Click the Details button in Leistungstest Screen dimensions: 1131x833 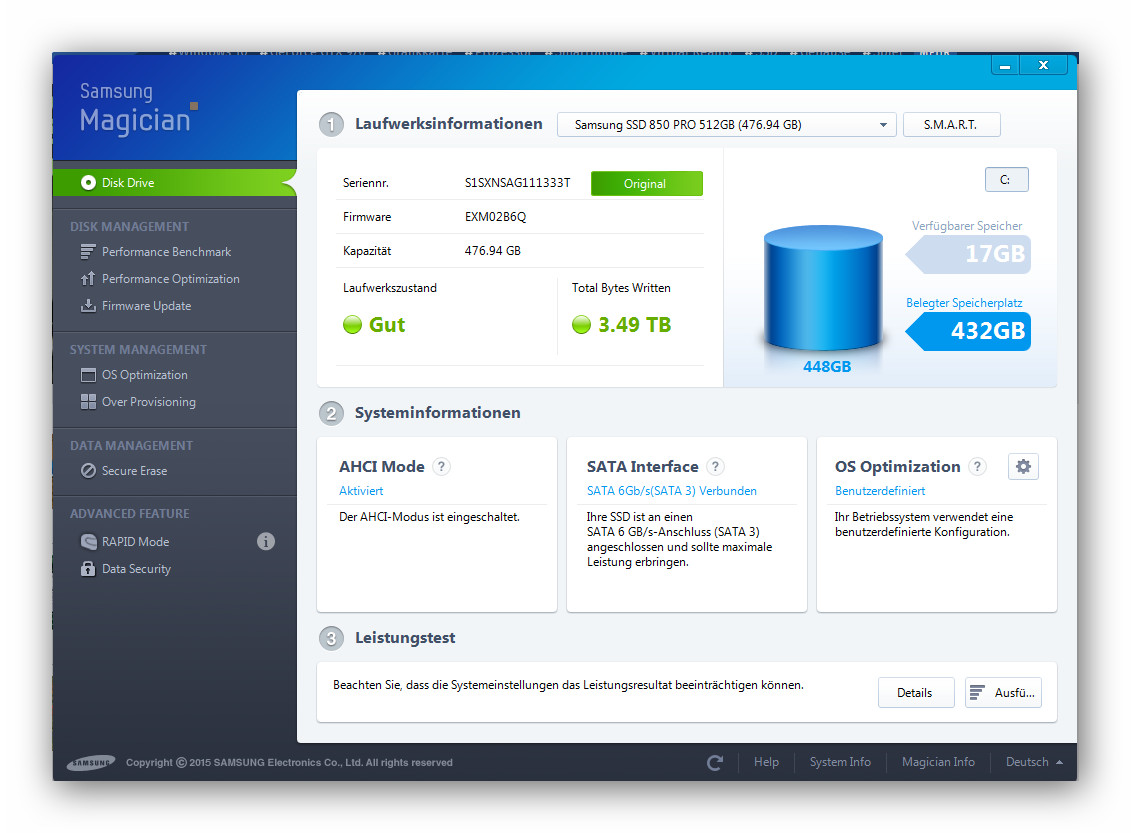[915, 693]
